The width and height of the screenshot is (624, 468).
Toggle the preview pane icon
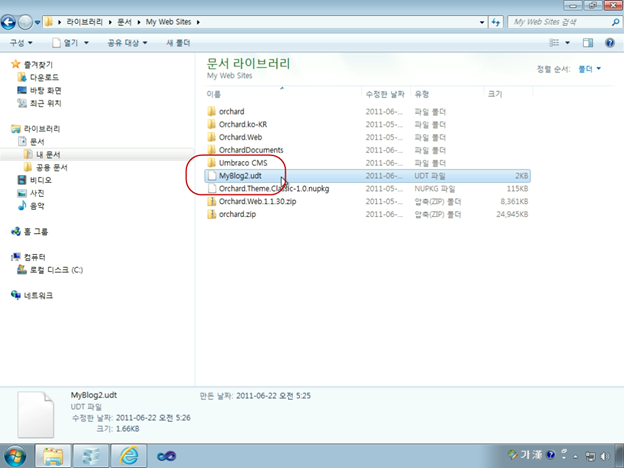tap(588, 43)
